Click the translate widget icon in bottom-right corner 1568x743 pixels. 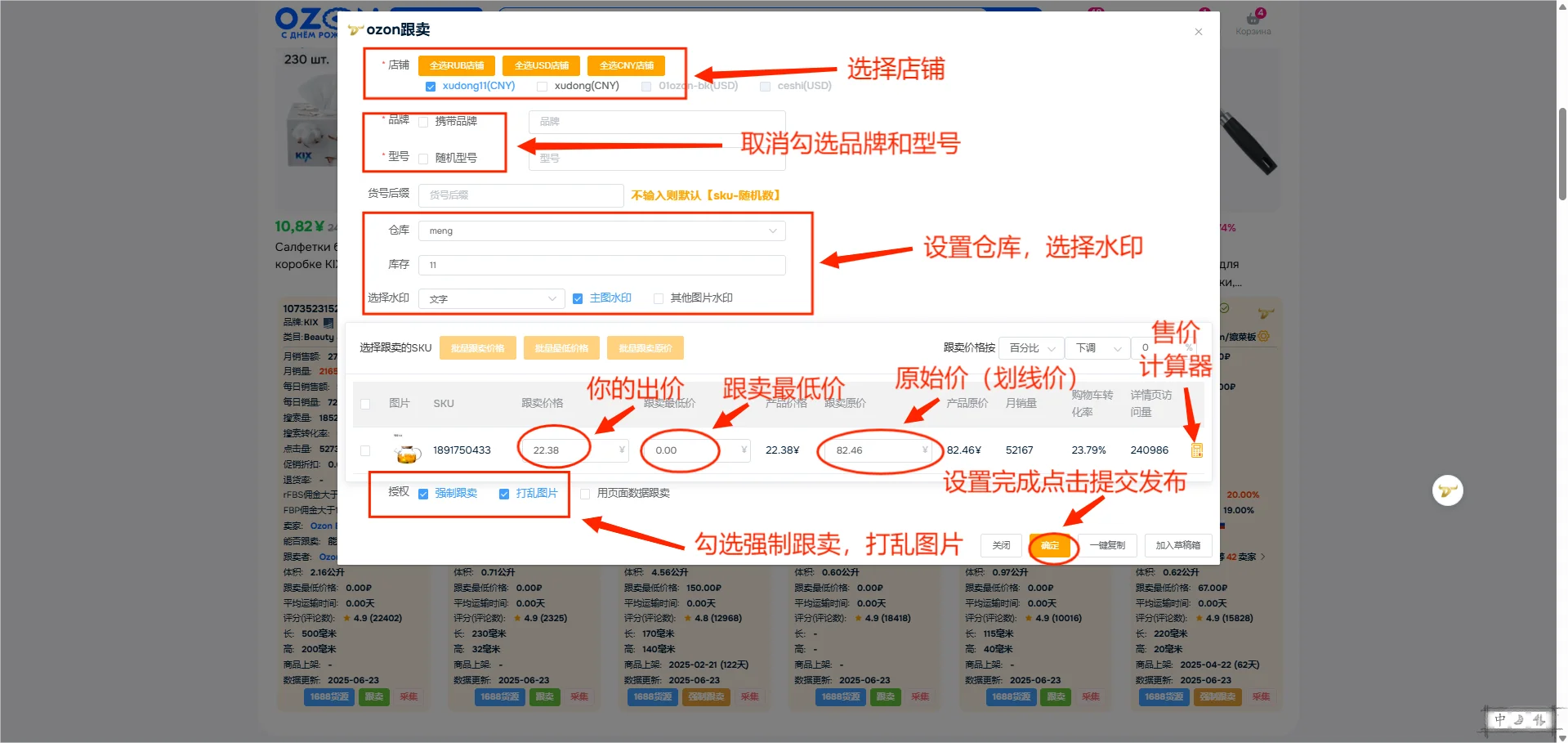click(x=1518, y=720)
